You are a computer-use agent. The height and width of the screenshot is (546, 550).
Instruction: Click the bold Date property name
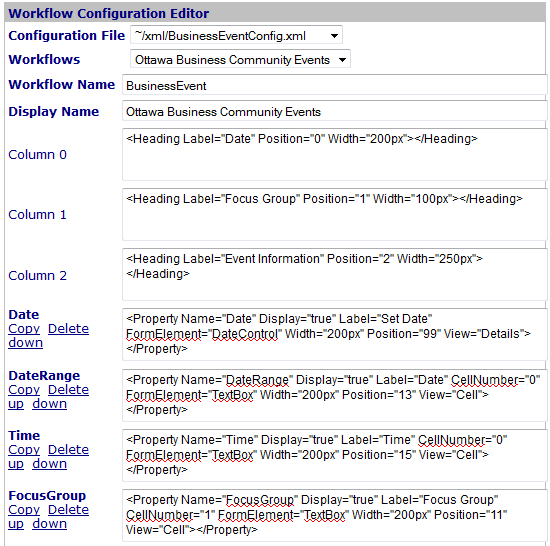coord(24,315)
